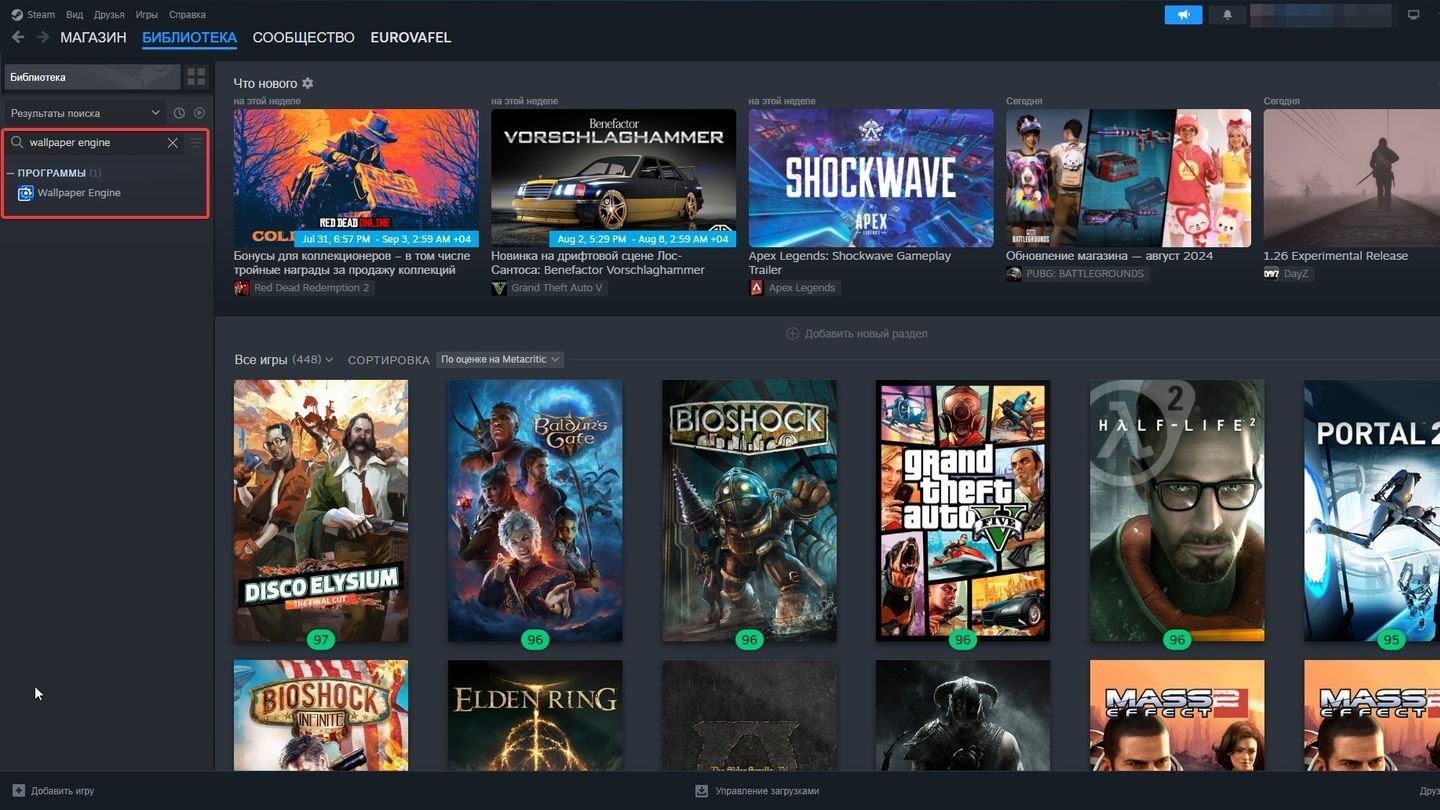Select the BioShock game cover
Viewport: 1440px width, 810px height.
pos(749,511)
